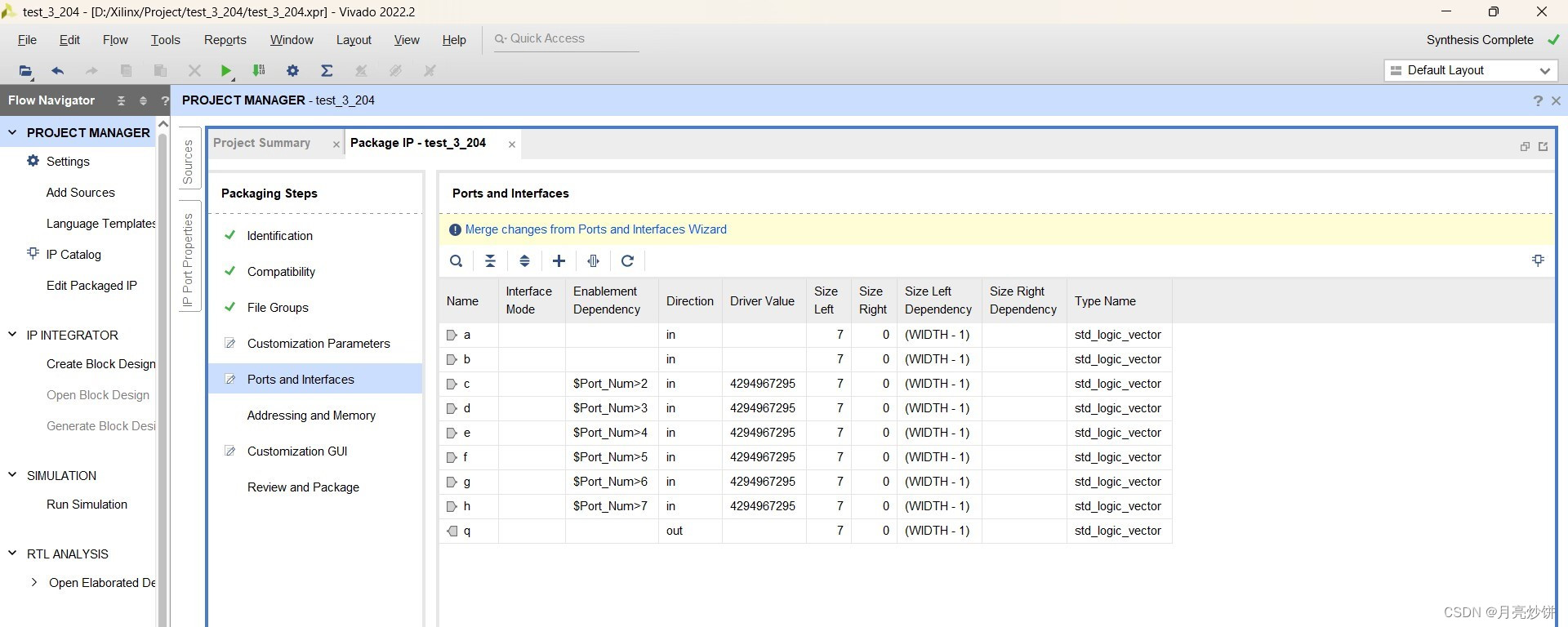Switch to the Project Summary tab
1568x627 pixels.
pyautogui.click(x=261, y=143)
